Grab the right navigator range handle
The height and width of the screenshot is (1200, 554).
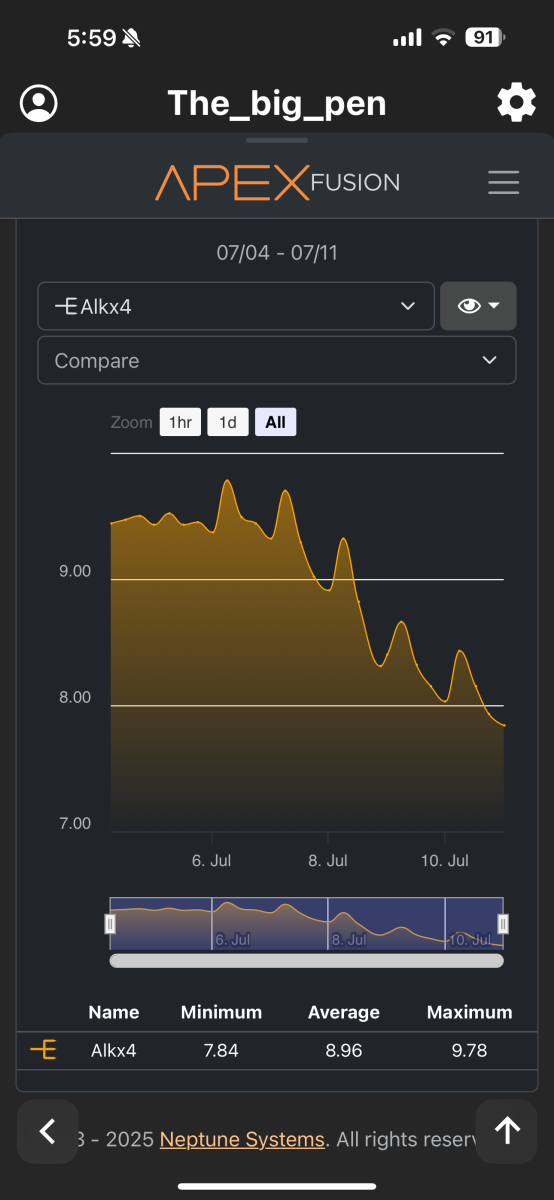(x=503, y=924)
